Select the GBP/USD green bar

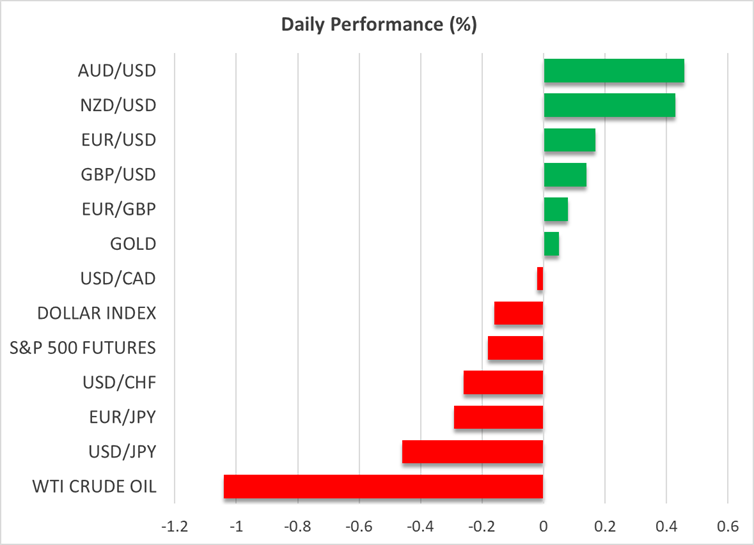click(565, 175)
